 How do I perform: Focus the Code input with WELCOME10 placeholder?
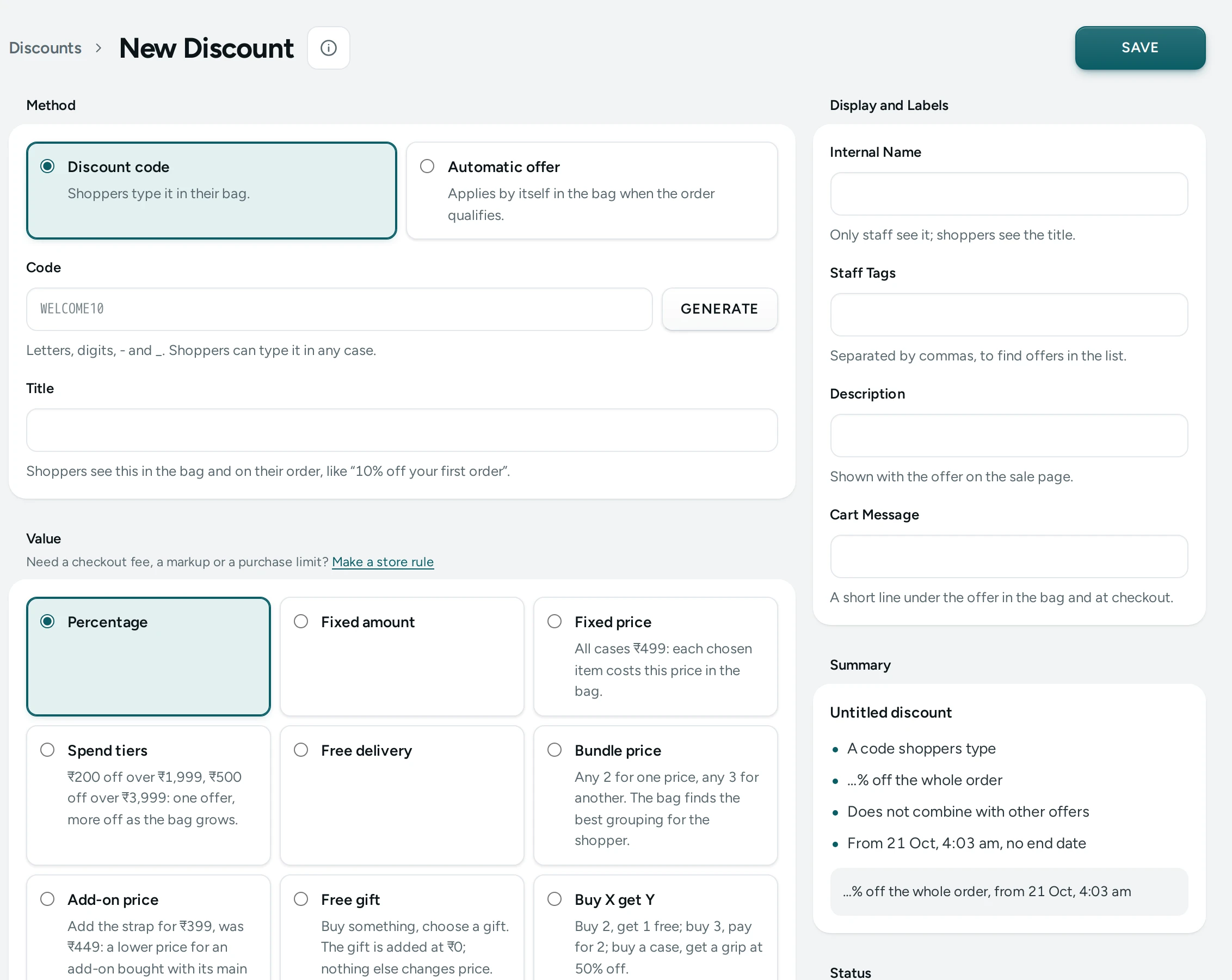point(339,309)
